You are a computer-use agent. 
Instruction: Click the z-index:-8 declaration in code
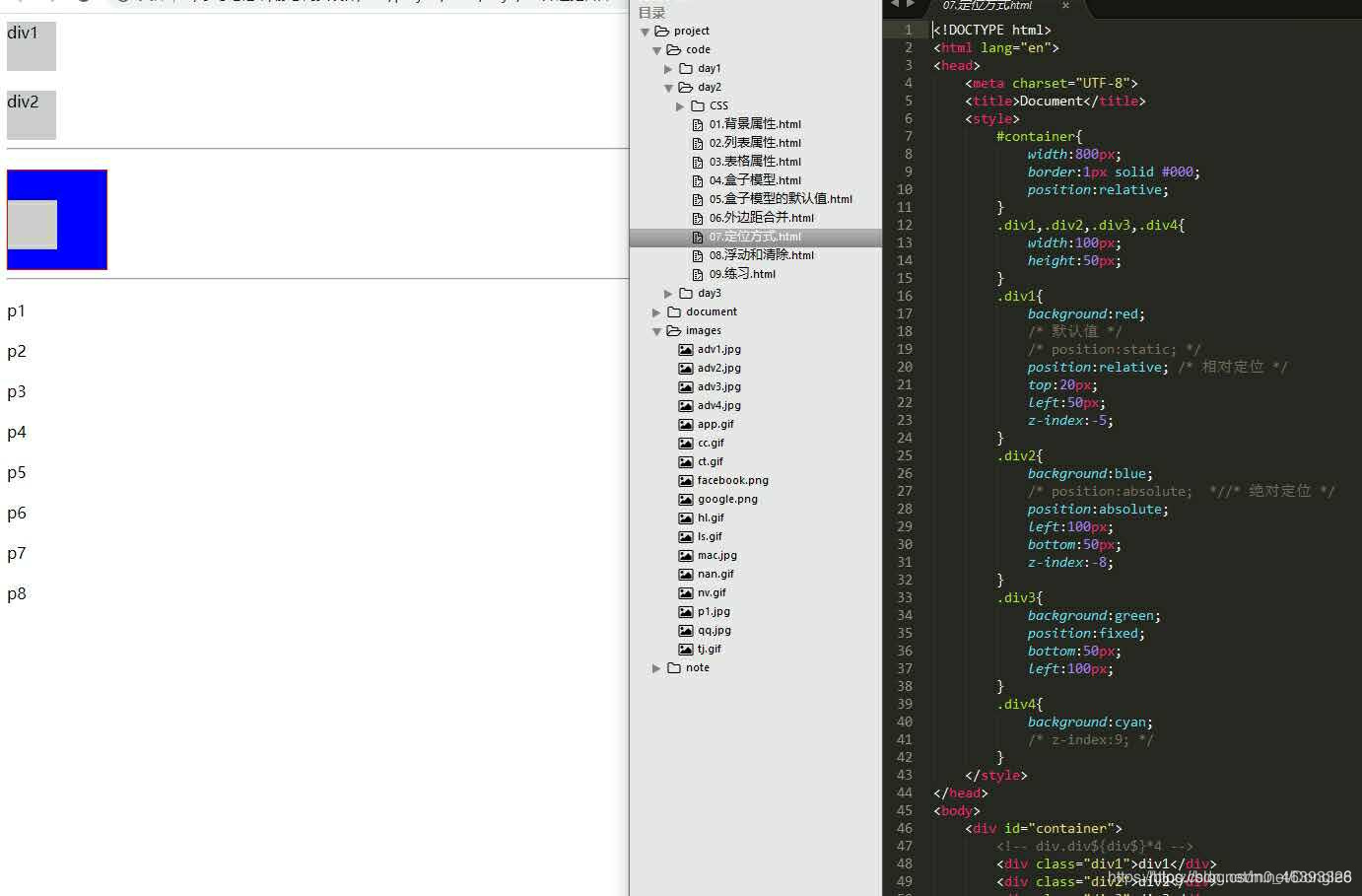1070,562
